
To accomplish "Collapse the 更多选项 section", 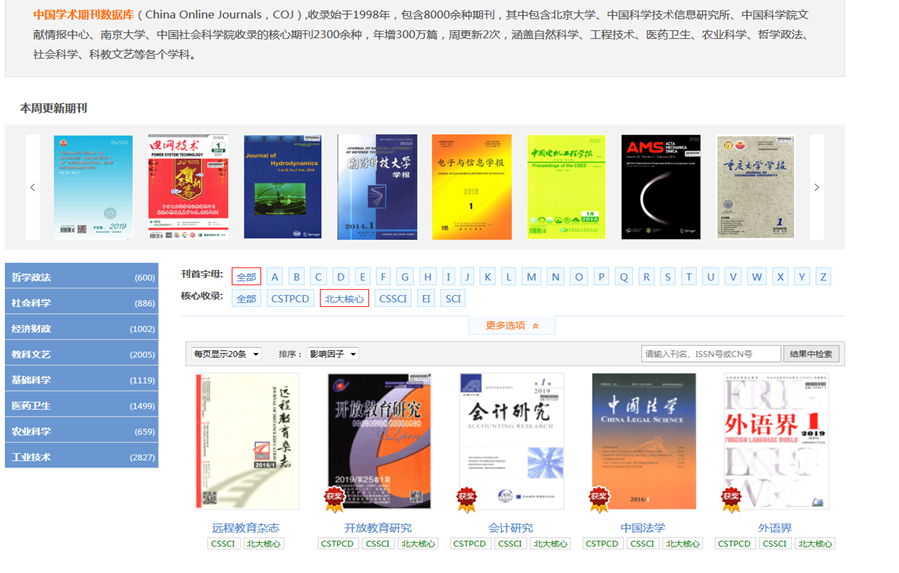I will click(512, 325).
